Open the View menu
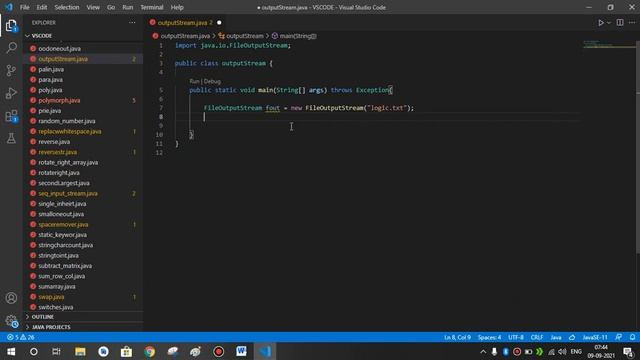The height and width of the screenshot is (360, 640). point(93,7)
